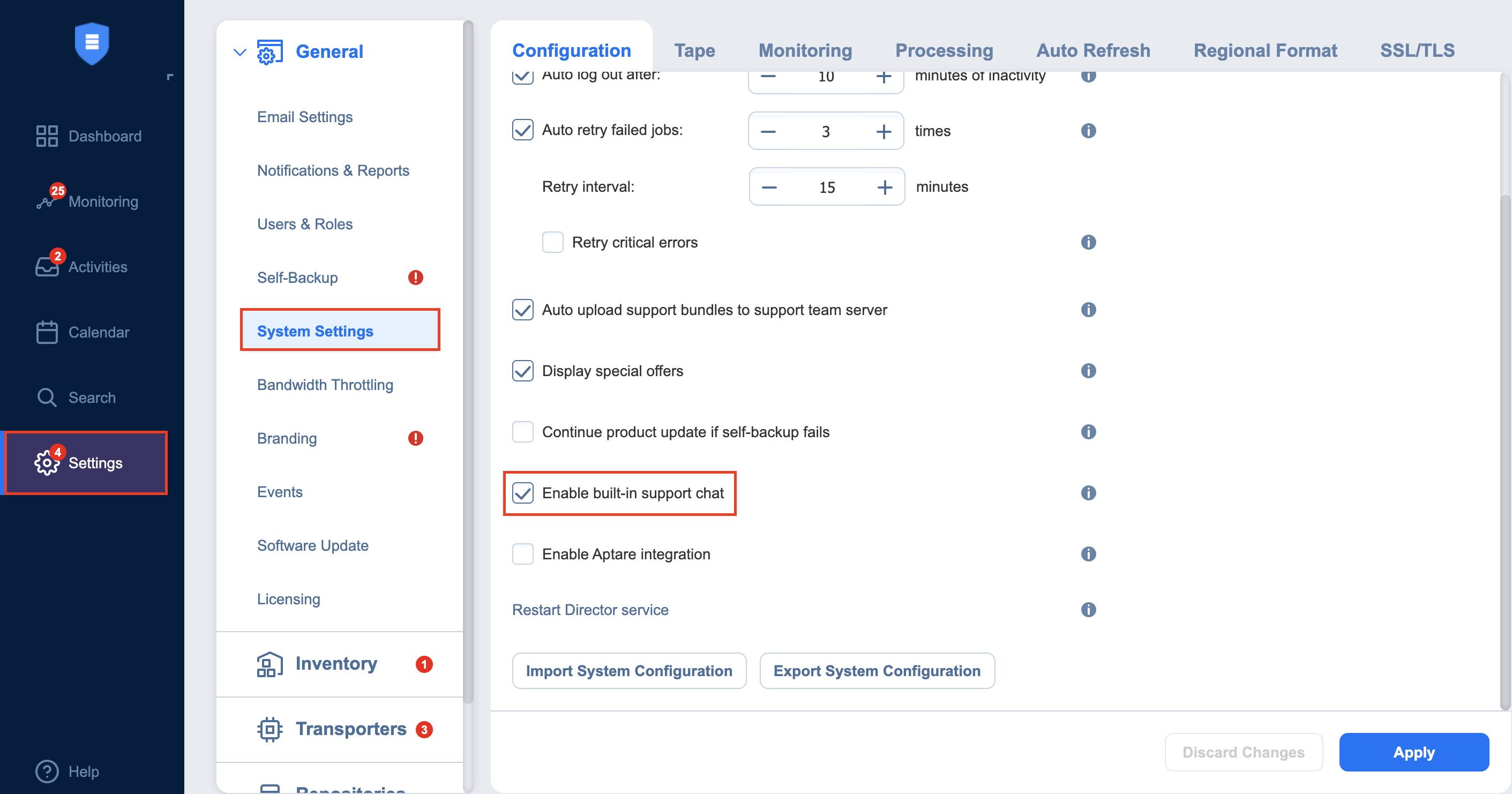
Task: Click the retry interval value field
Action: point(826,187)
